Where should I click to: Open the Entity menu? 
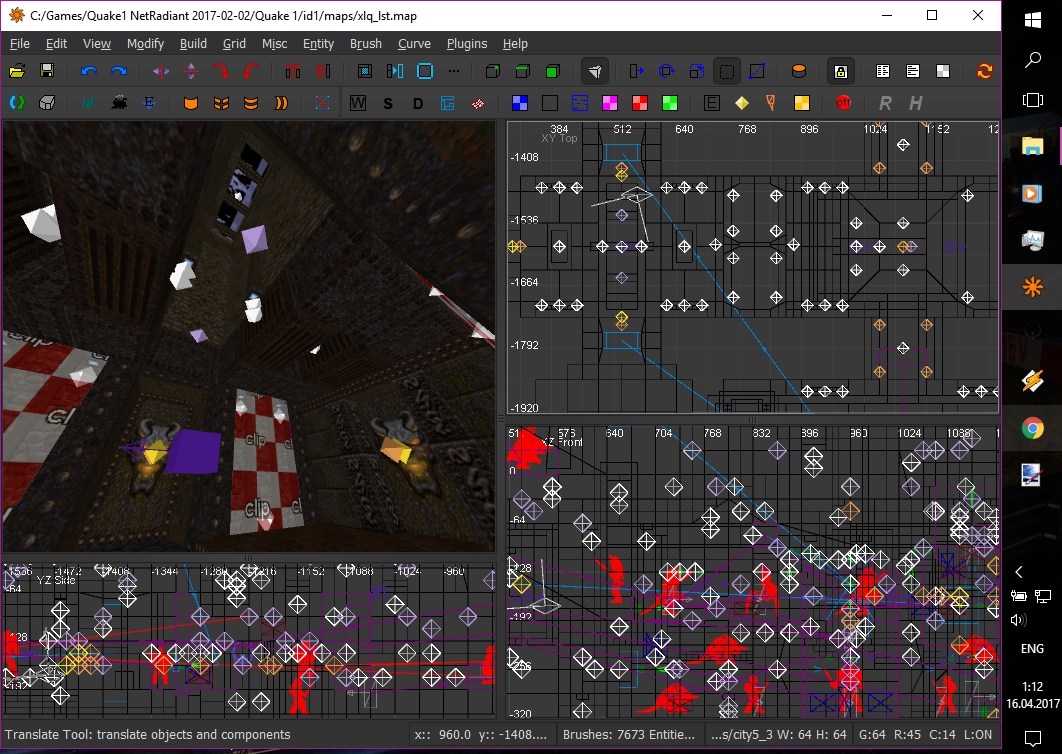coord(318,43)
